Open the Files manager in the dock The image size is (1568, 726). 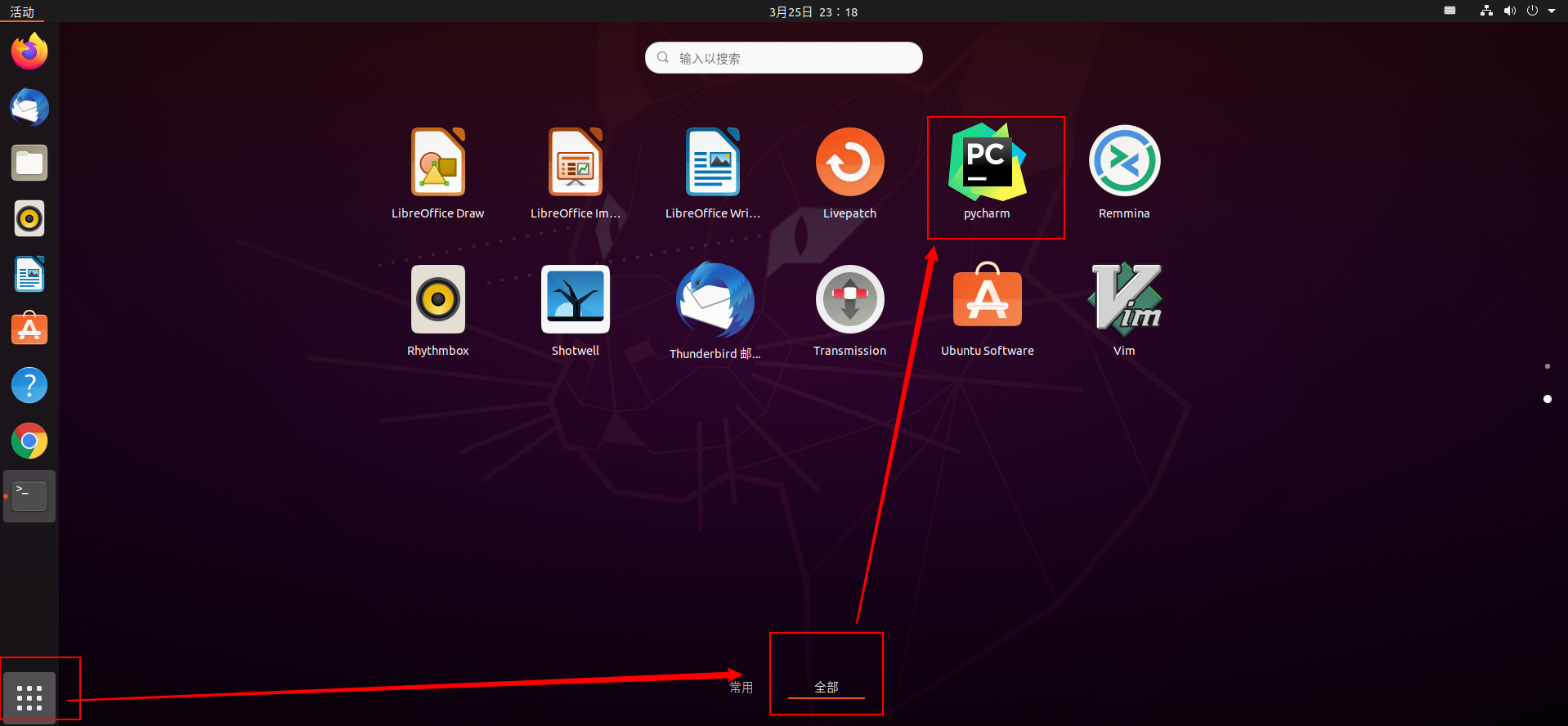29,163
